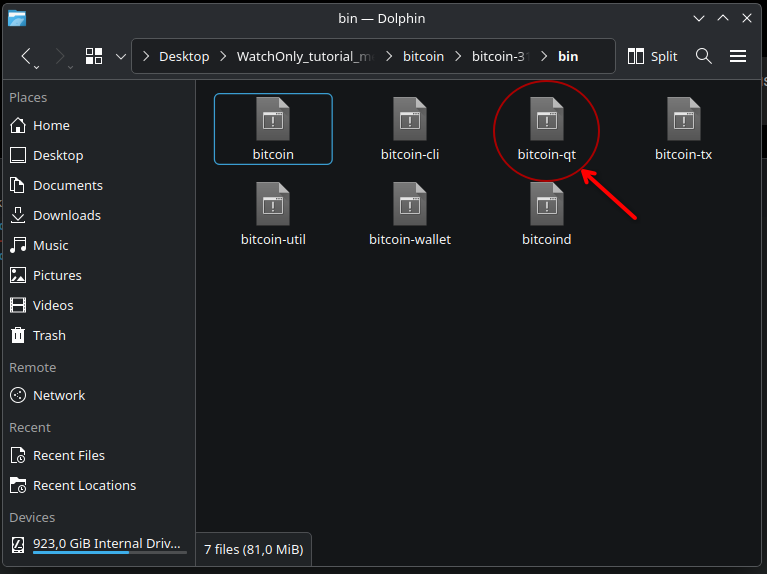The height and width of the screenshot is (574, 767).
Task: Close the Dolphin window
Action: pyautogui.click(x=747, y=19)
